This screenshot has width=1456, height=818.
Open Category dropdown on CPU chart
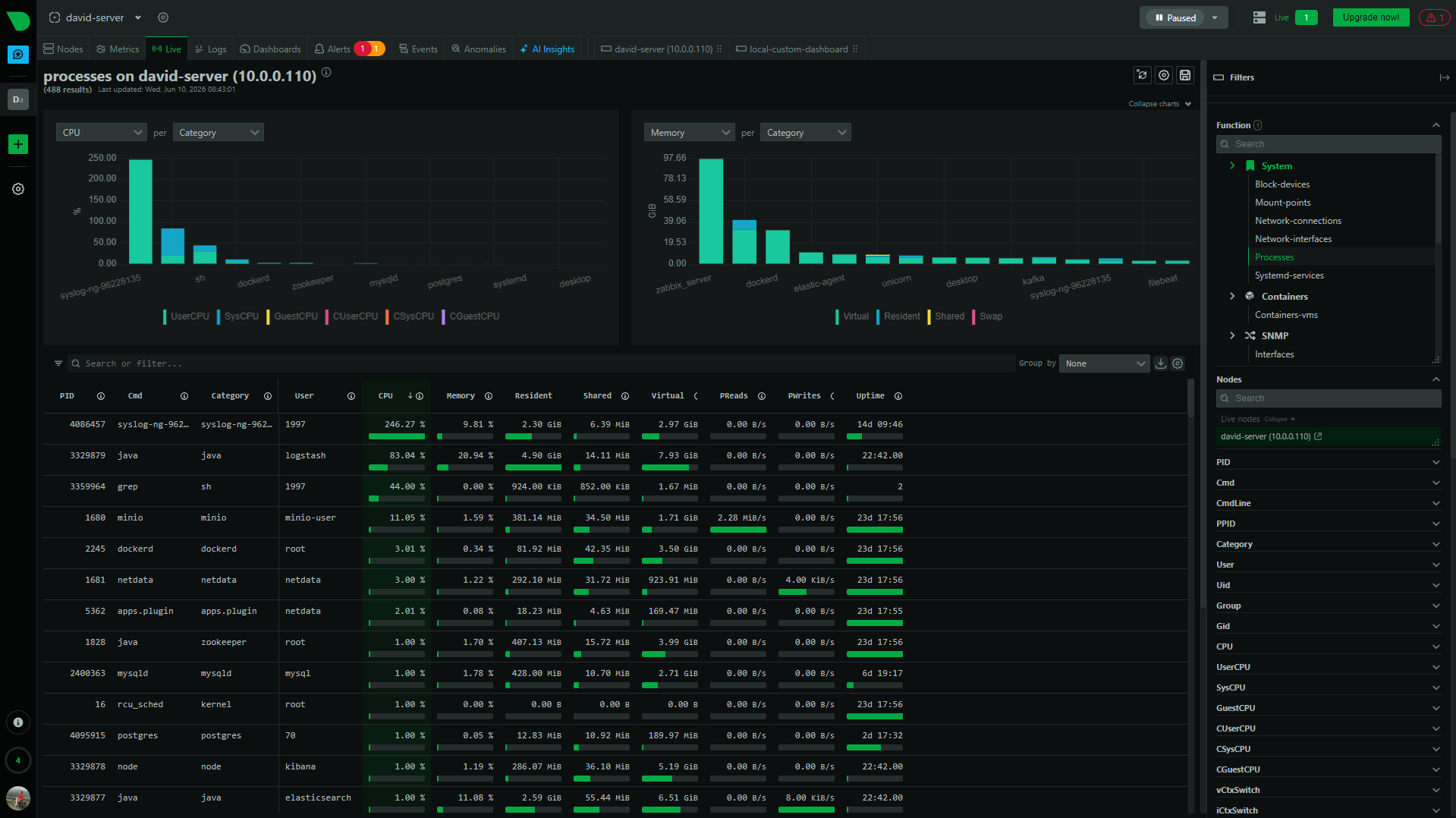tap(219, 133)
